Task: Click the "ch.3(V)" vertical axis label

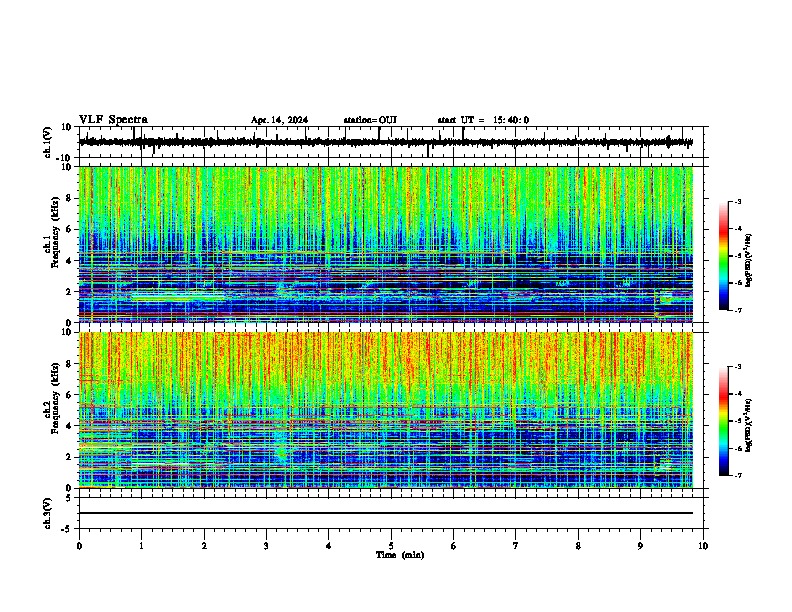Action: click(48, 514)
